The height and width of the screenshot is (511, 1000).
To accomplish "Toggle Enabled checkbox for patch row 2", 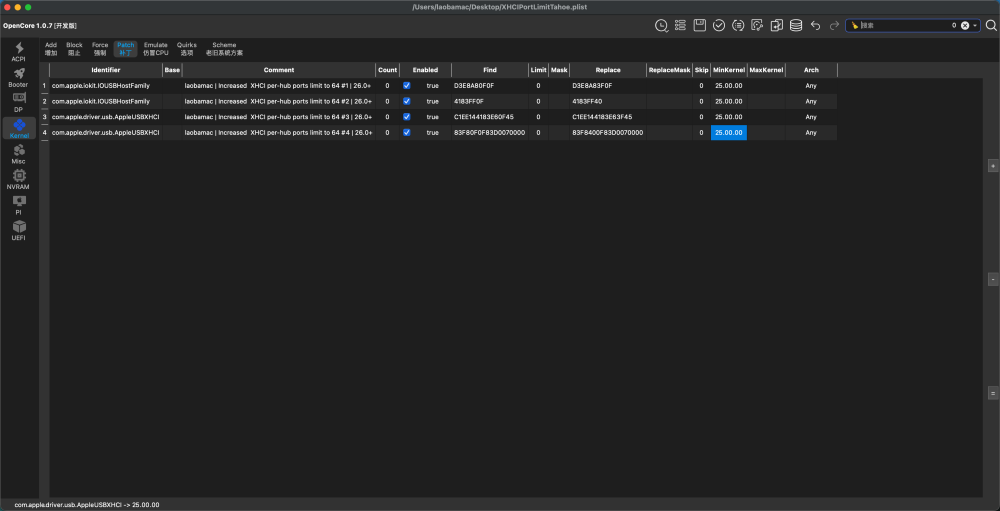I will 406,101.
